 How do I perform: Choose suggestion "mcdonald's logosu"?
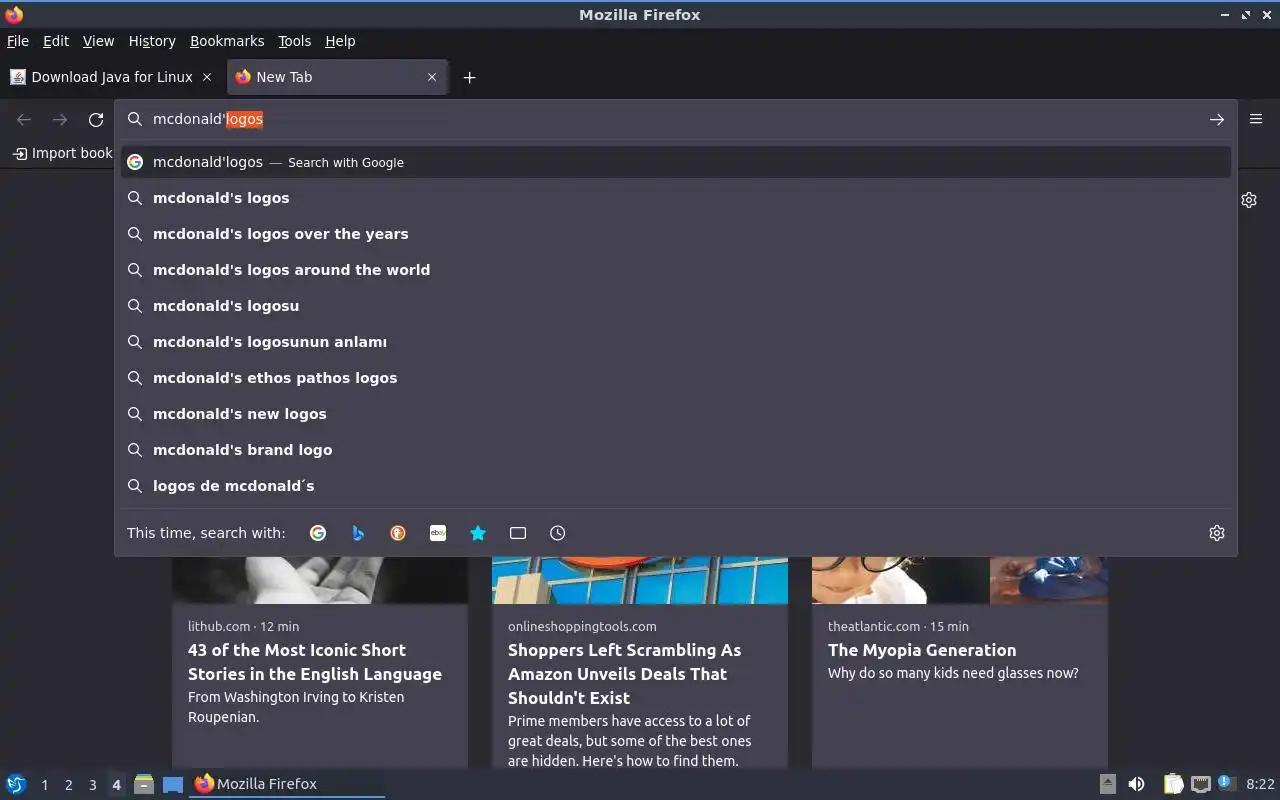click(675, 306)
